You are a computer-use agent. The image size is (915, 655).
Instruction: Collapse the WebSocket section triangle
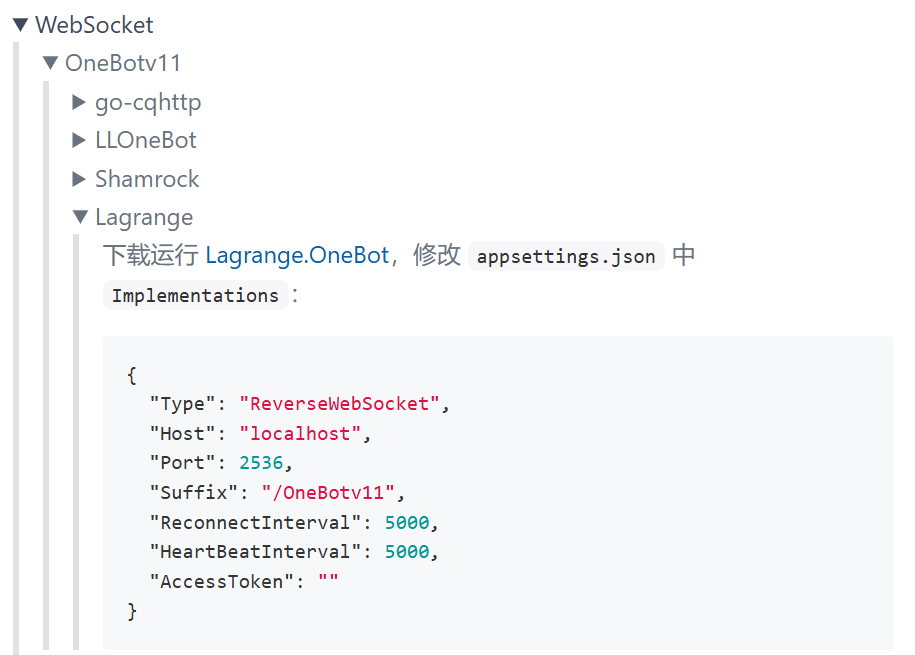20,25
